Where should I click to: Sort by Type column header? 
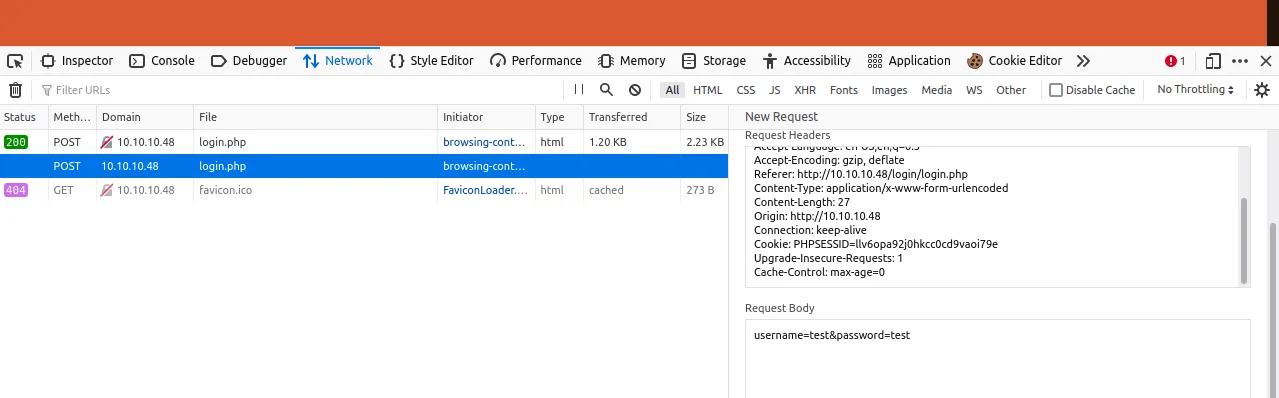click(559, 117)
